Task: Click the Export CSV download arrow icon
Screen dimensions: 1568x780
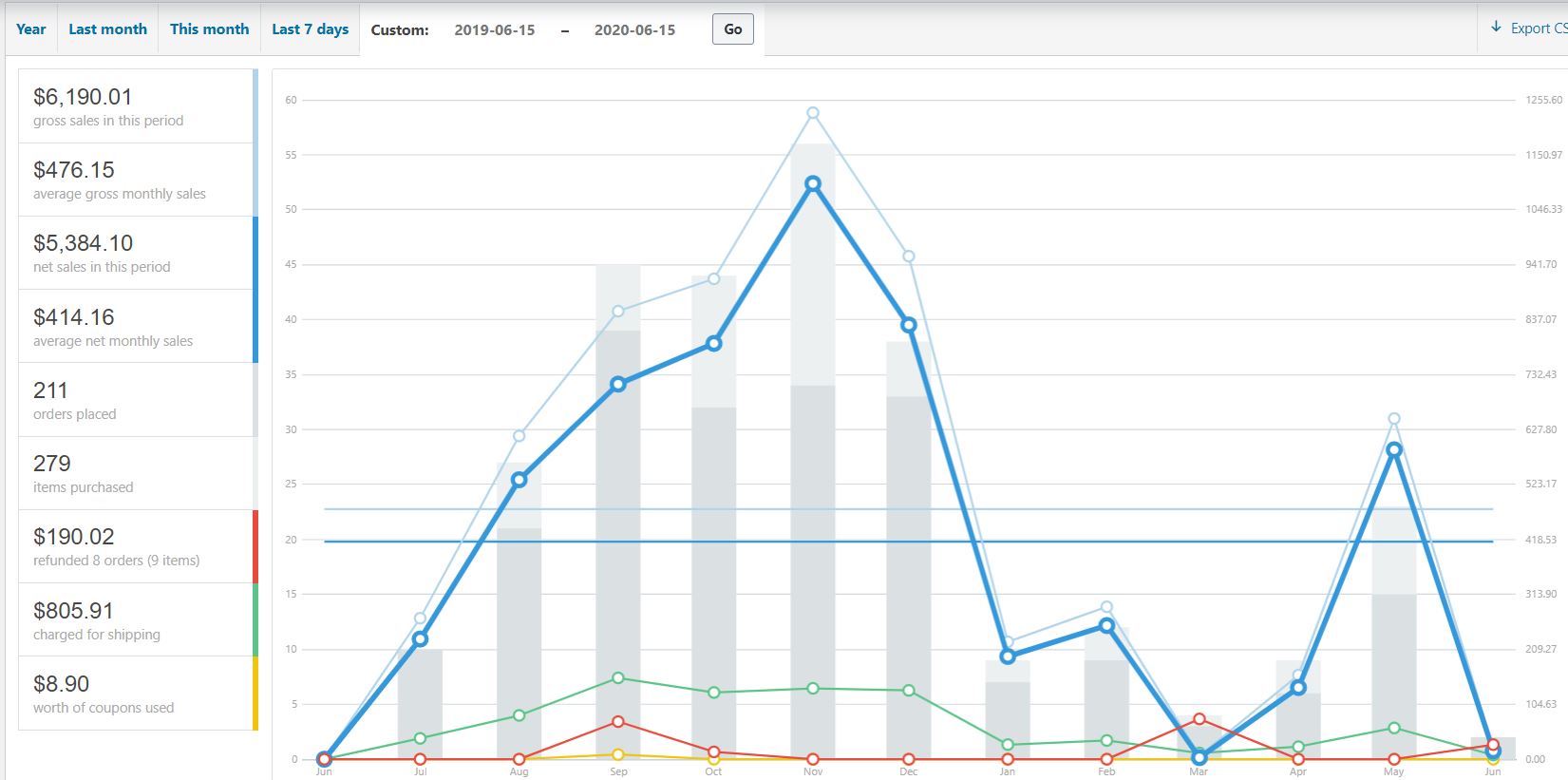Action: pyautogui.click(x=1496, y=28)
